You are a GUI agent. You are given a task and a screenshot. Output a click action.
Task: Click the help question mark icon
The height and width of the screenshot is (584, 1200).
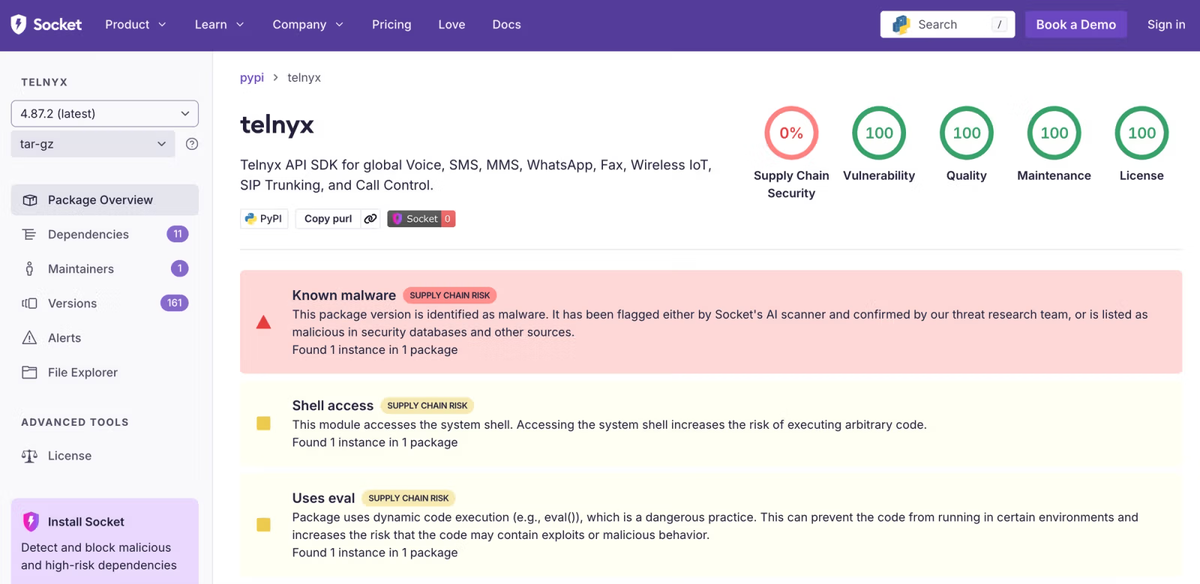click(x=192, y=144)
